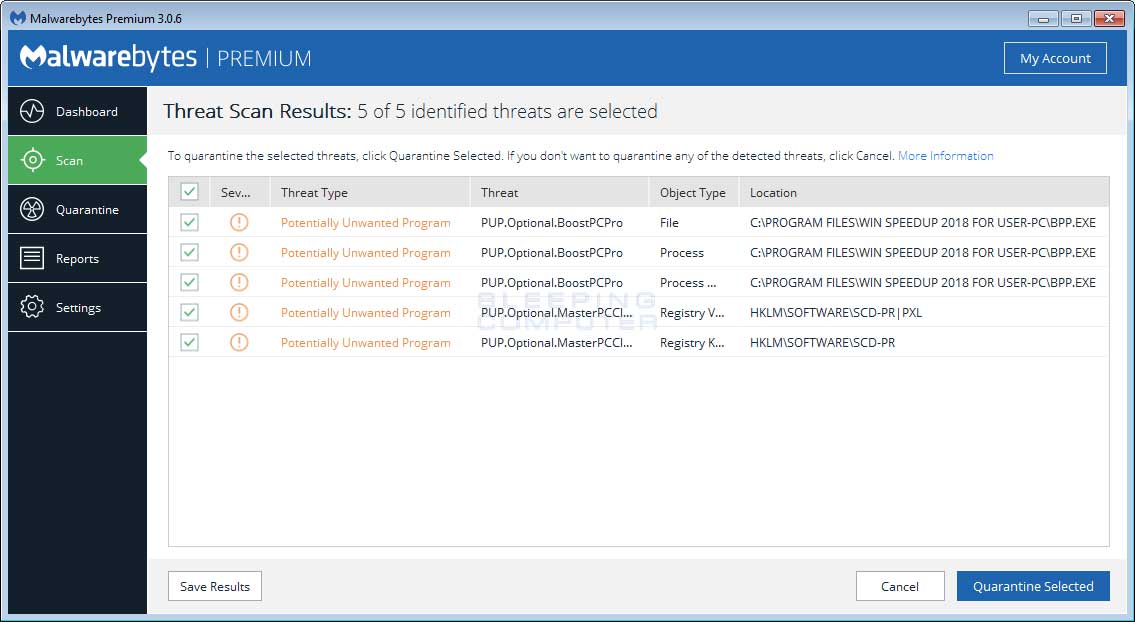Click severity warning icon for SCD-PR|PXL row
The width and height of the screenshot is (1135, 622).
tap(239, 313)
